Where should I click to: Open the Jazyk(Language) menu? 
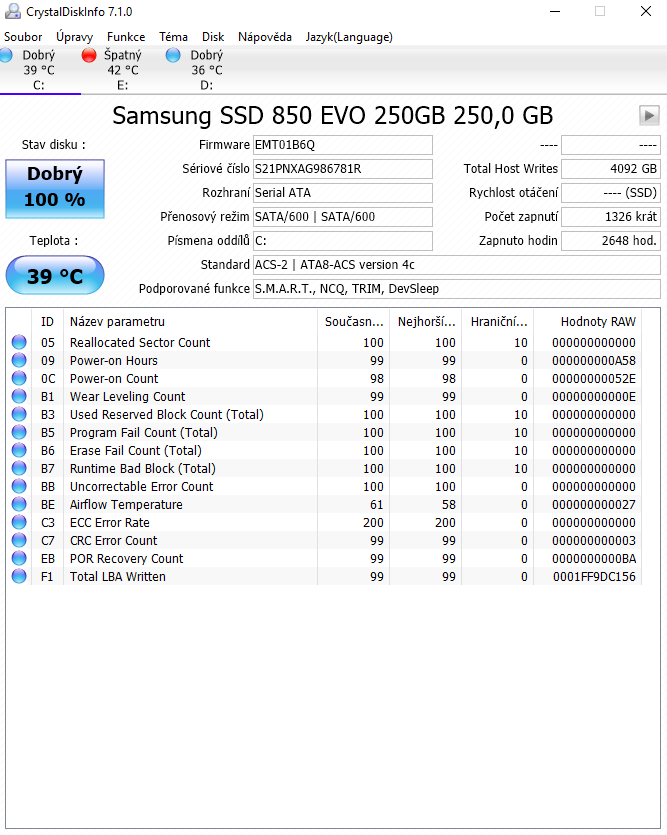(x=349, y=37)
